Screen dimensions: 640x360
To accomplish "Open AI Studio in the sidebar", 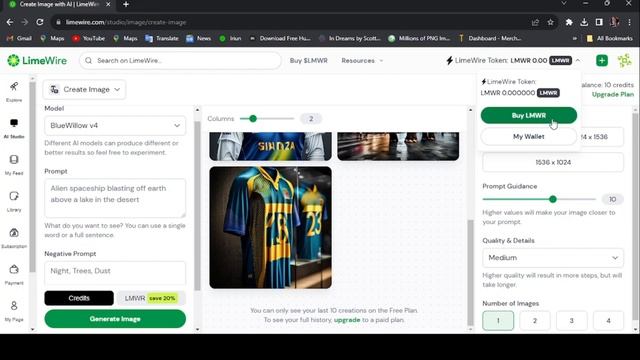I will point(14,128).
